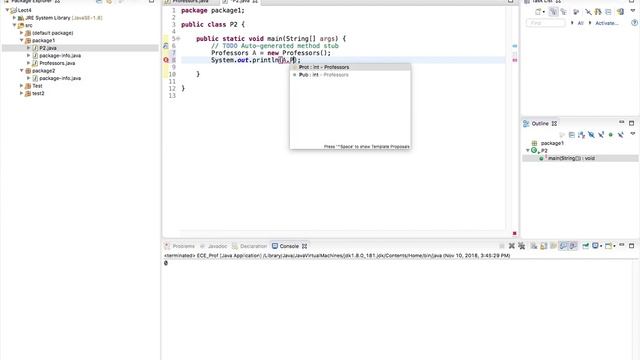Maximize the editor area
The image size is (640, 360).
coord(511,1)
